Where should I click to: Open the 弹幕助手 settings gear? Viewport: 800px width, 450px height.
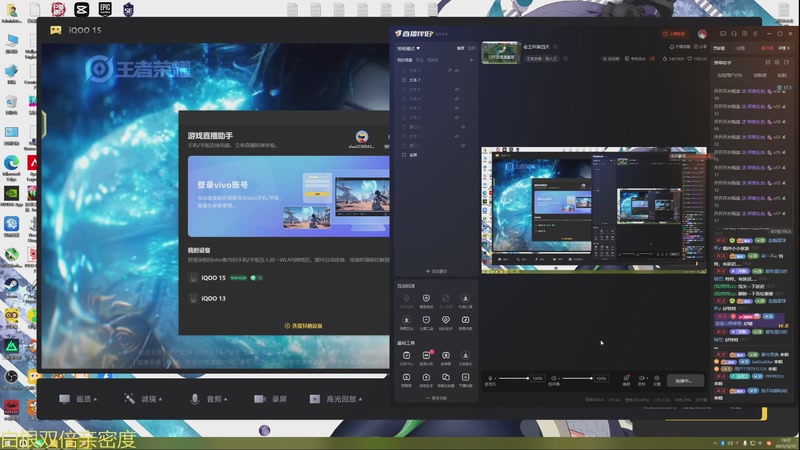point(777,62)
